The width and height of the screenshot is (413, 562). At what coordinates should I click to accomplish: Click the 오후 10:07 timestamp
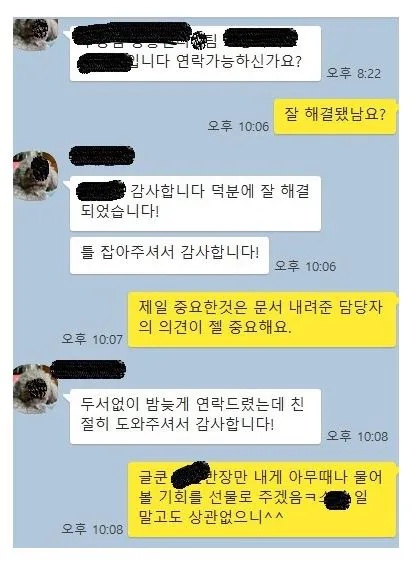92,339
